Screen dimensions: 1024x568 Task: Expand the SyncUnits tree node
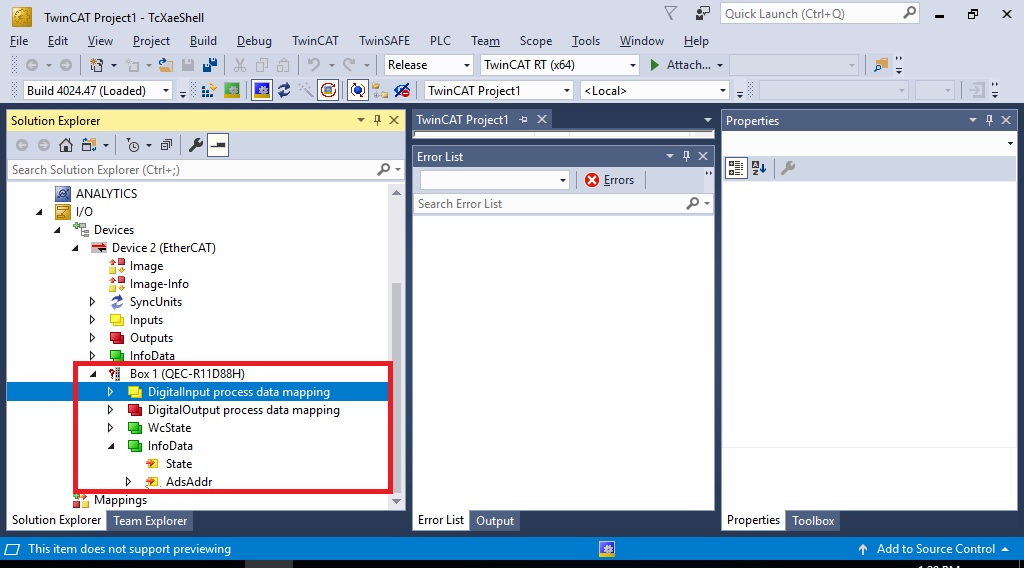coord(93,302)
